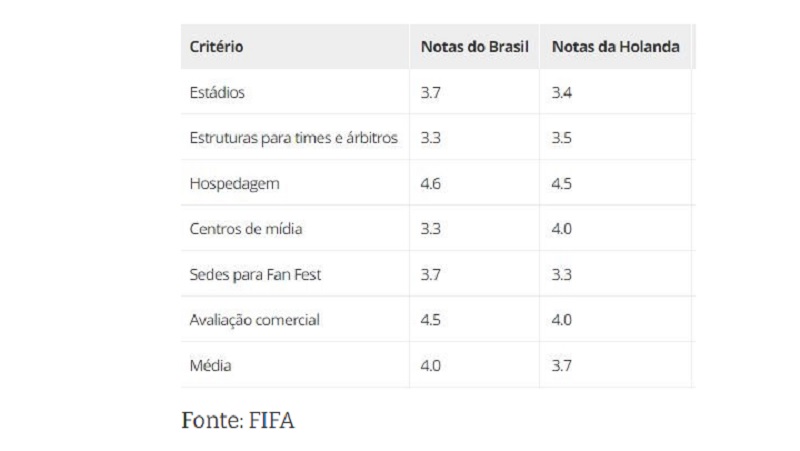This screenshot has width=800, height=451.
Task: Click Brazil's Estádios score 3.7
Action: pyautogui.click(x=431, y=93)
